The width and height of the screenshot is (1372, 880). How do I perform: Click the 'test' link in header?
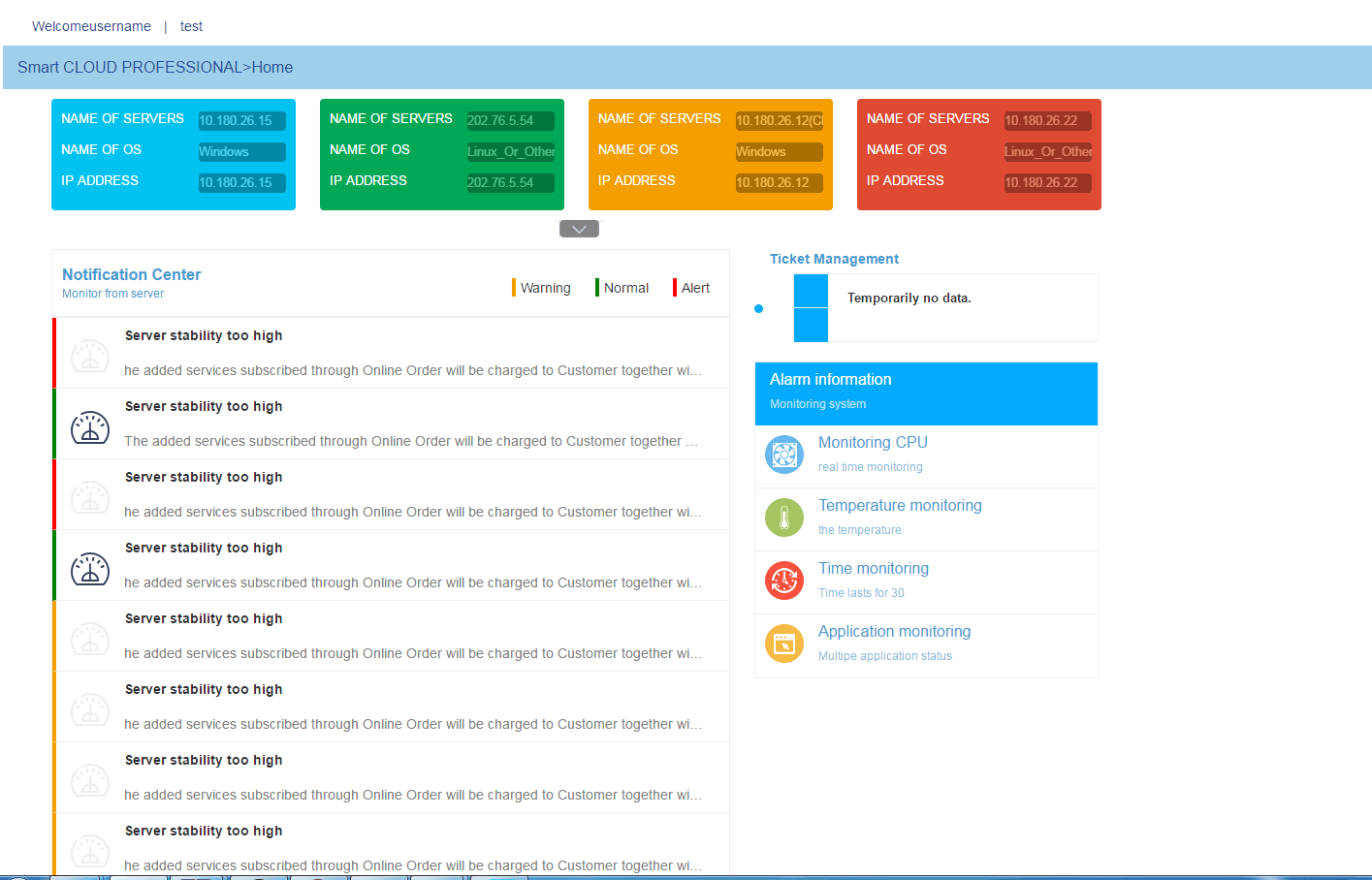tap(191, 26)
